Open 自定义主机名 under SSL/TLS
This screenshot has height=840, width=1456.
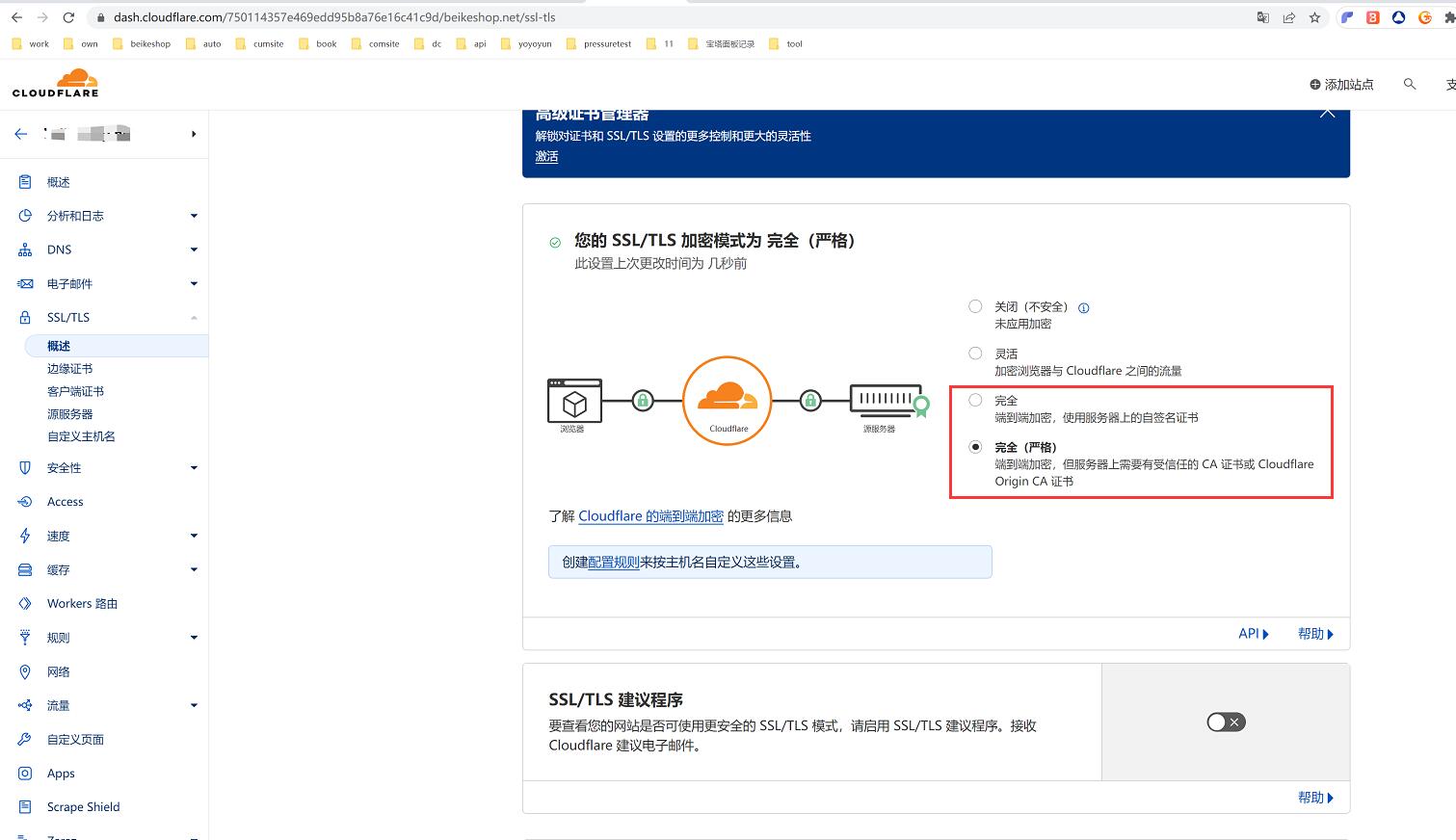coord(81,436)
